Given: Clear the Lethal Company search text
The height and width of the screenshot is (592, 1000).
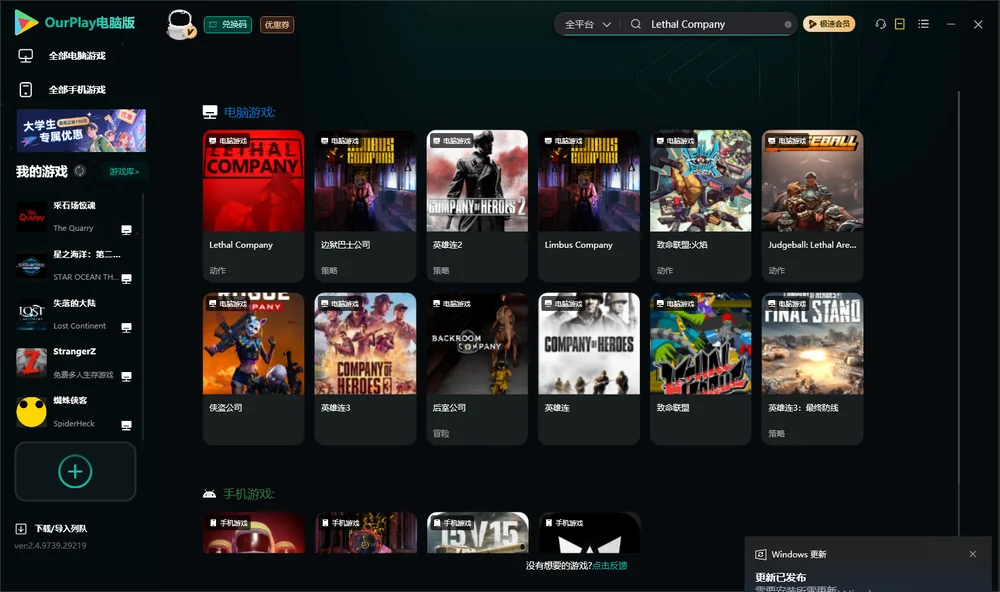Looking at the screenshot, I should pyautogui.click(x=788, y=24).
